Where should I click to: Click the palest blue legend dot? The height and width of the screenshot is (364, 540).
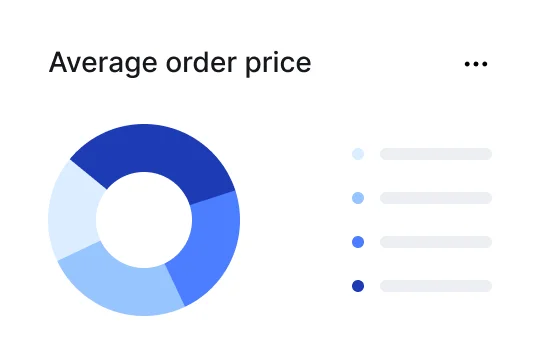coord(358,154)
